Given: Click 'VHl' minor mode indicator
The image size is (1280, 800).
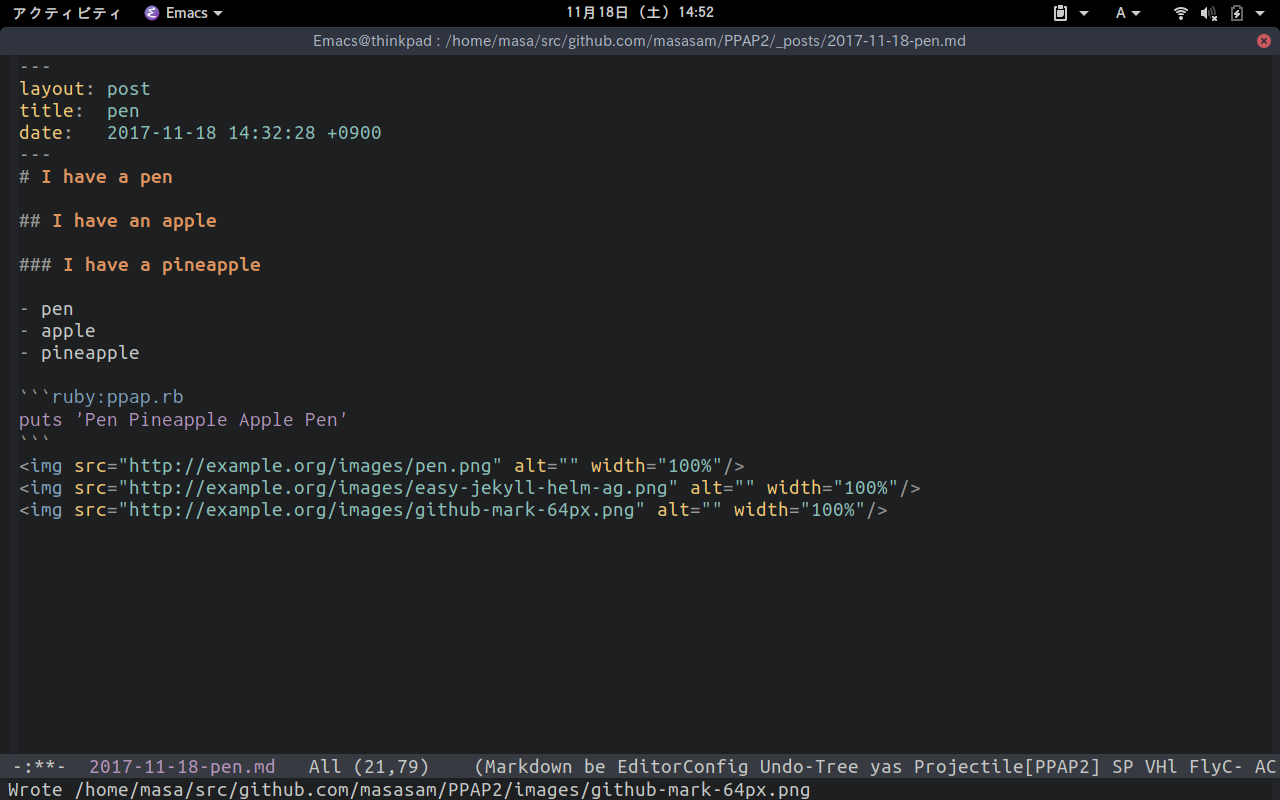Looking at the screenshot, I should click(x=1161, y=767).
